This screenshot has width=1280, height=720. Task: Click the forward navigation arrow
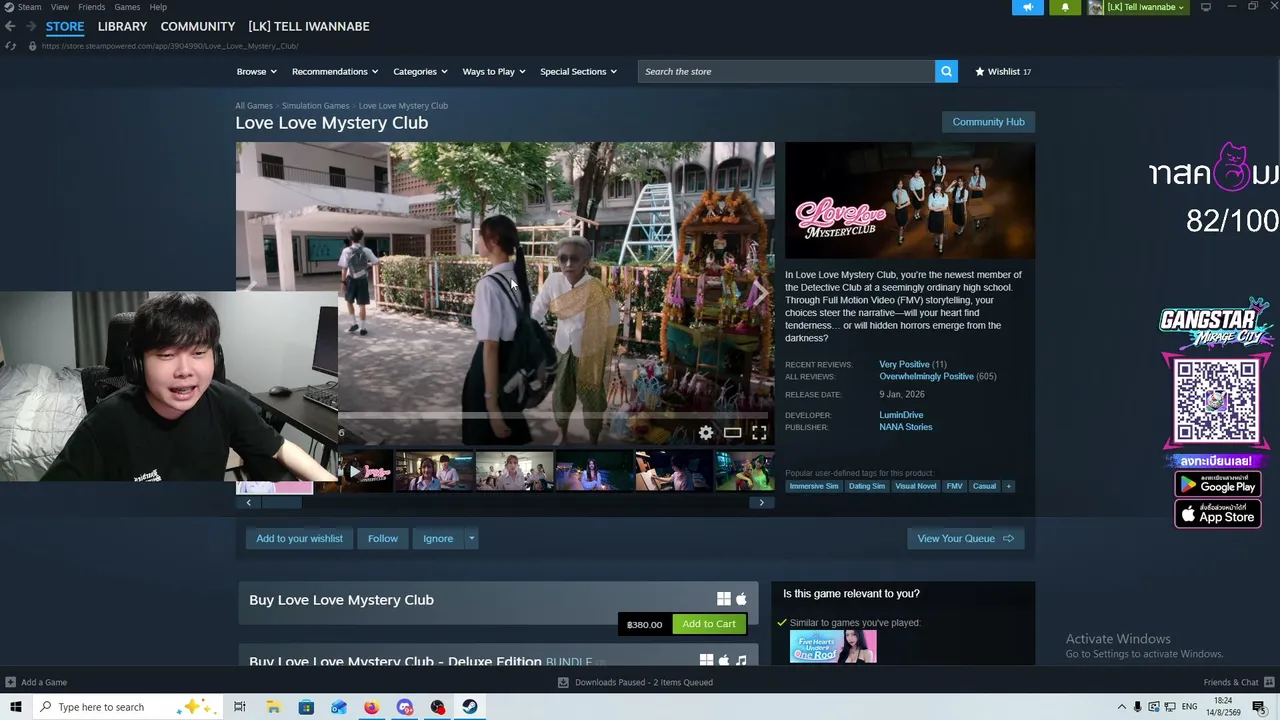coord(30,26)
